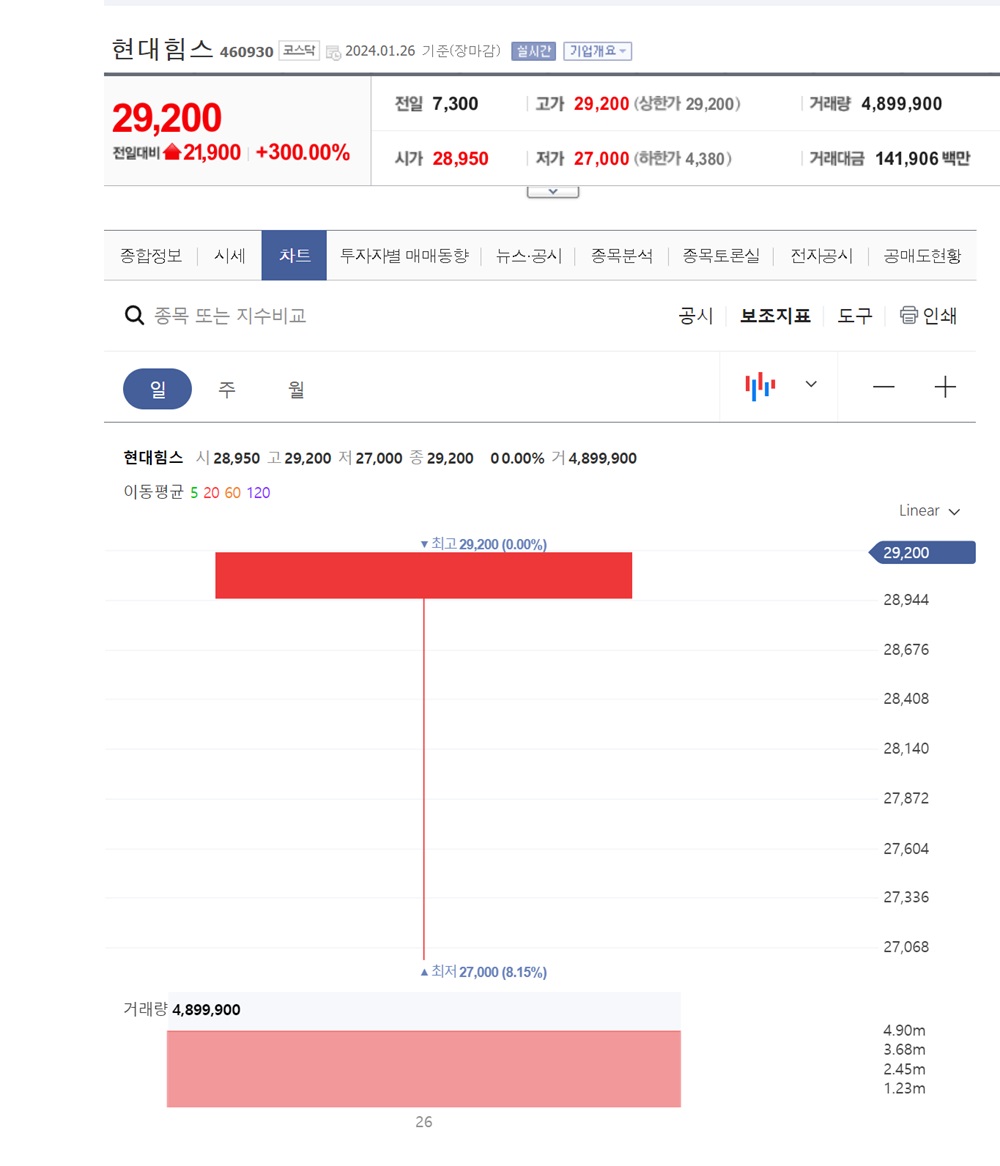Click the stock code 460930
Viewport: 1000px width, 1166px height.
pos(246,52)
